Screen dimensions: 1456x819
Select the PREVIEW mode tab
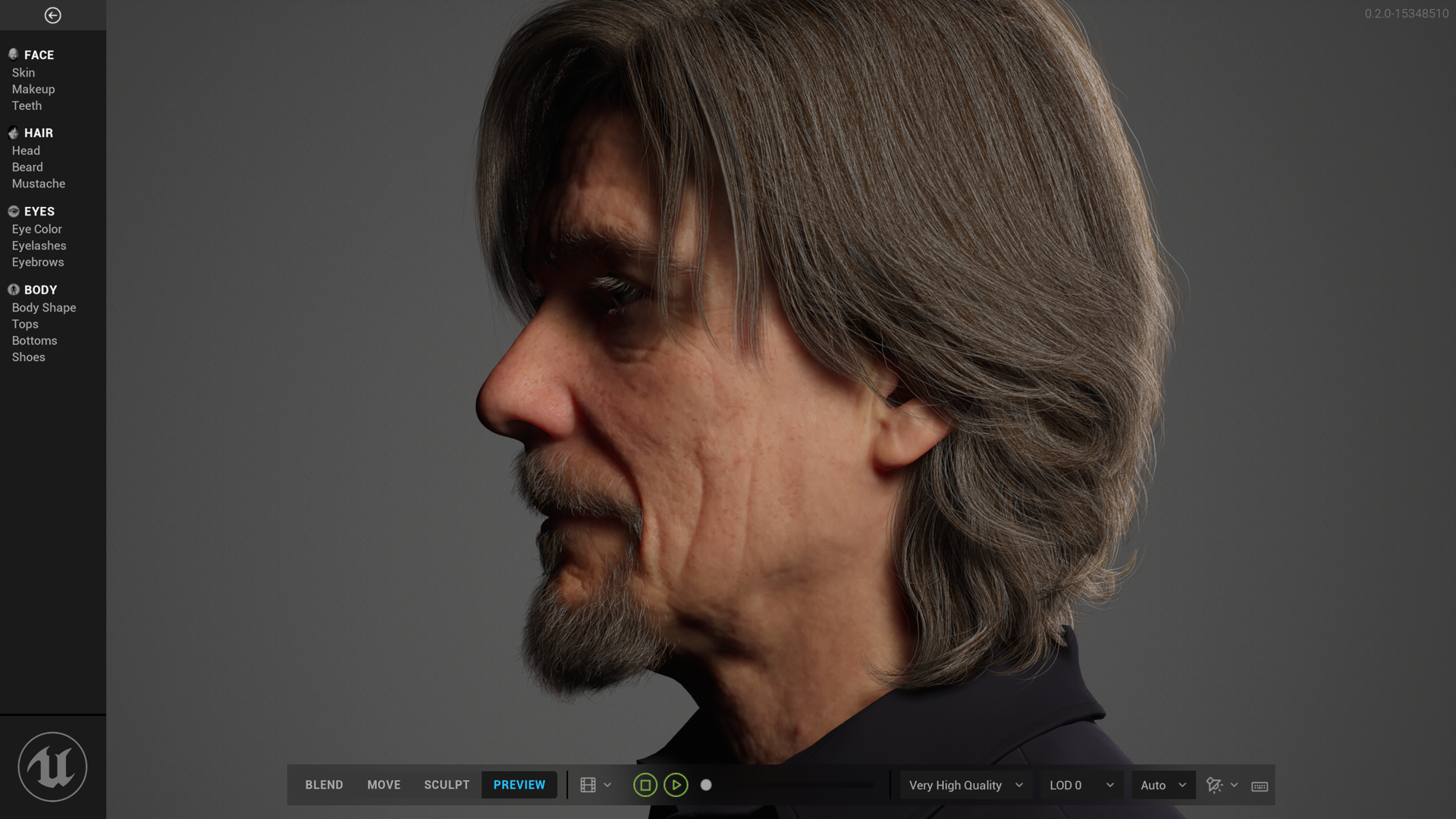[519, 785]
